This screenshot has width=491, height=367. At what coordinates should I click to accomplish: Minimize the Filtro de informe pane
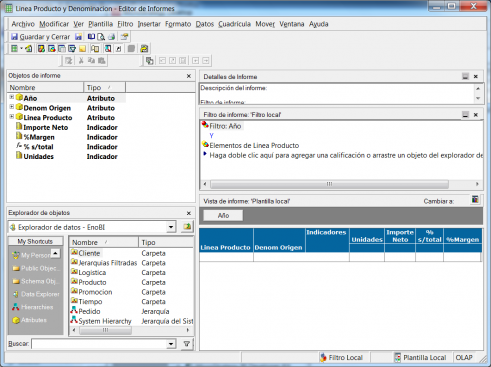(x=465, y=115)
